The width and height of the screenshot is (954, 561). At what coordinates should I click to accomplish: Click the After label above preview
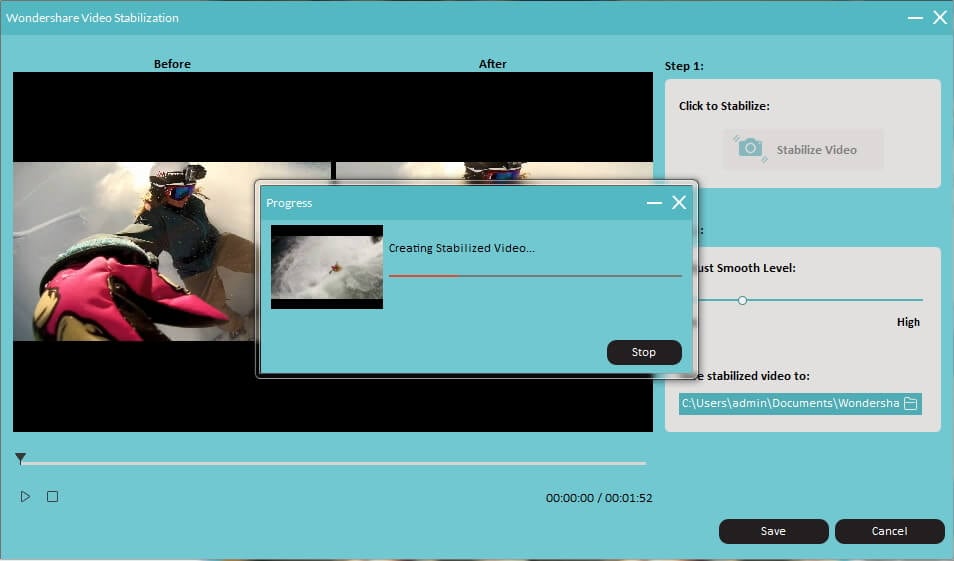(492, 64)
